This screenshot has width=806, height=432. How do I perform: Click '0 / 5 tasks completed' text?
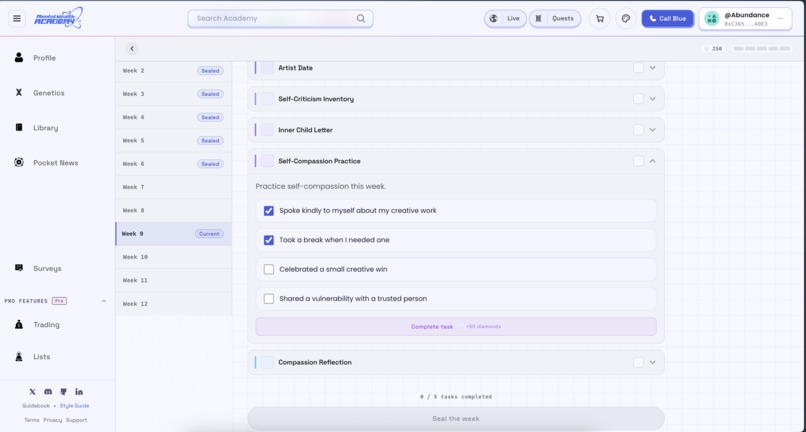click(456, 397)
